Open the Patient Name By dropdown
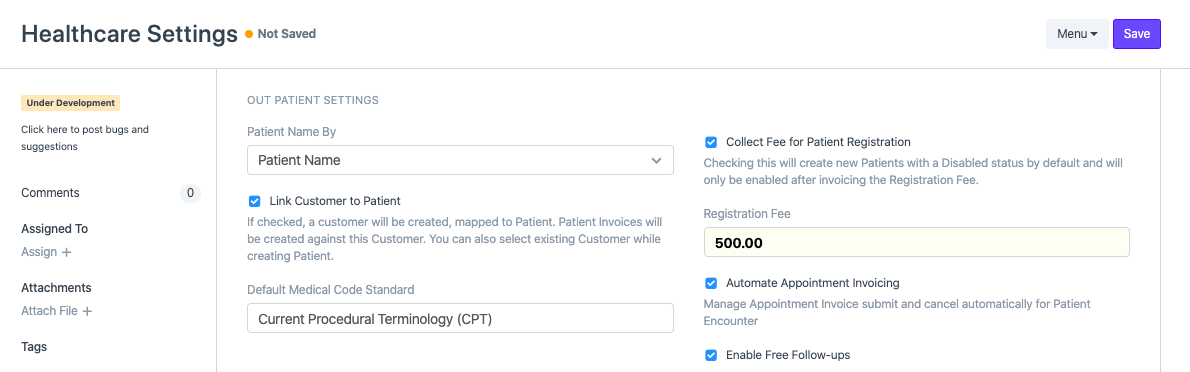 pyautogui.click(x=460, y=160)
